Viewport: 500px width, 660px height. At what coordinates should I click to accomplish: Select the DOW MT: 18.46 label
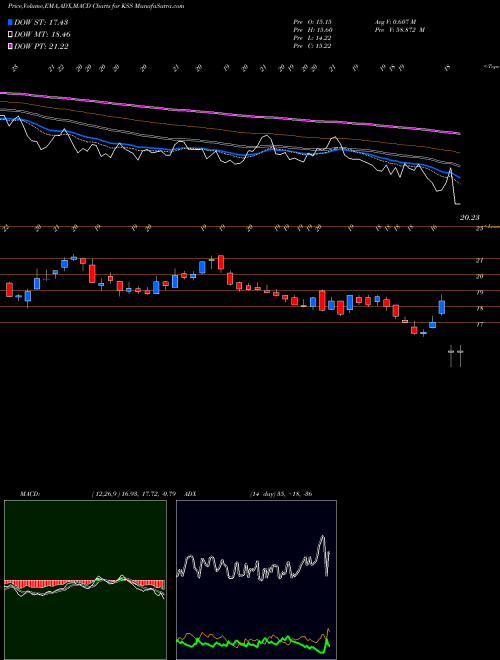(x=42, y=35)
